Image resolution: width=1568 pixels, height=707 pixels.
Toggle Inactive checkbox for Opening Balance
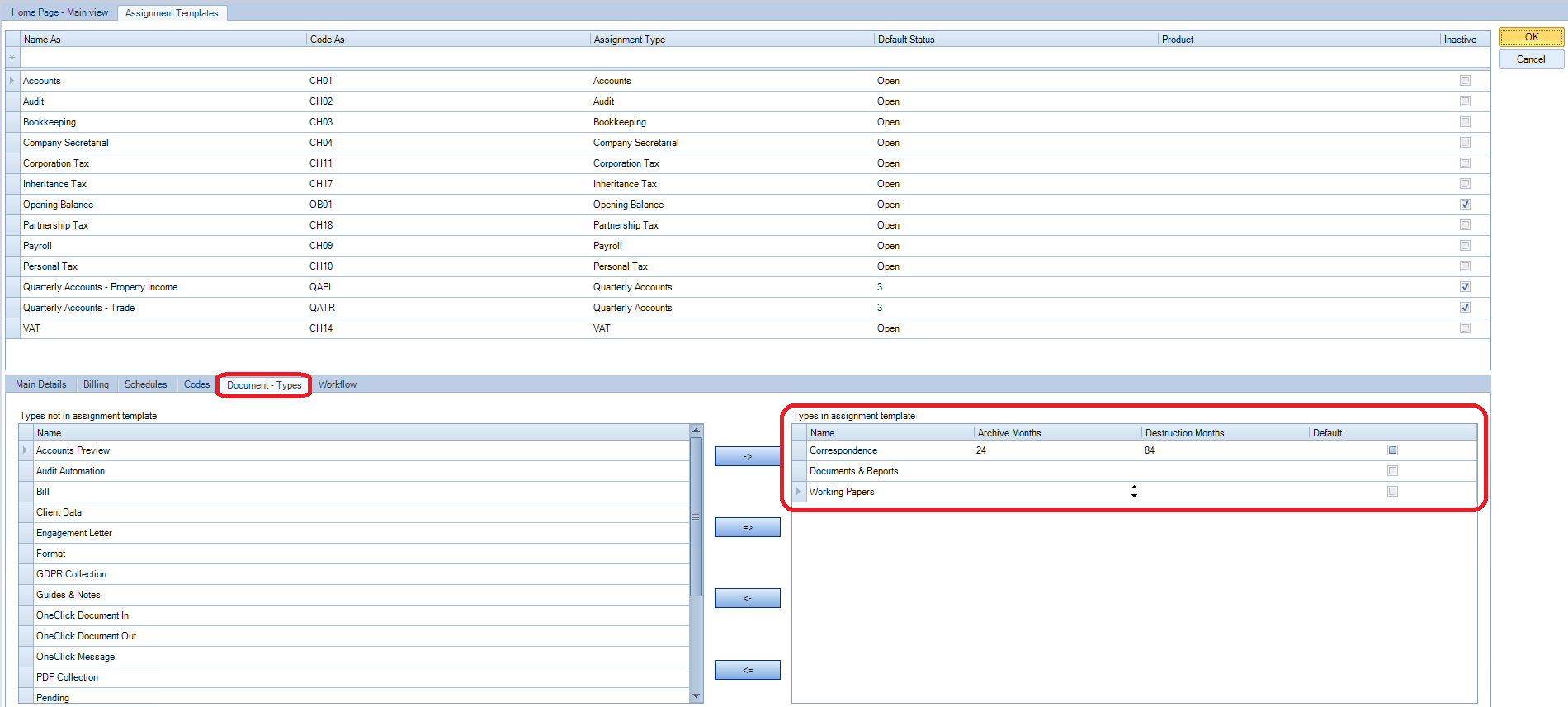[1465, 205]
